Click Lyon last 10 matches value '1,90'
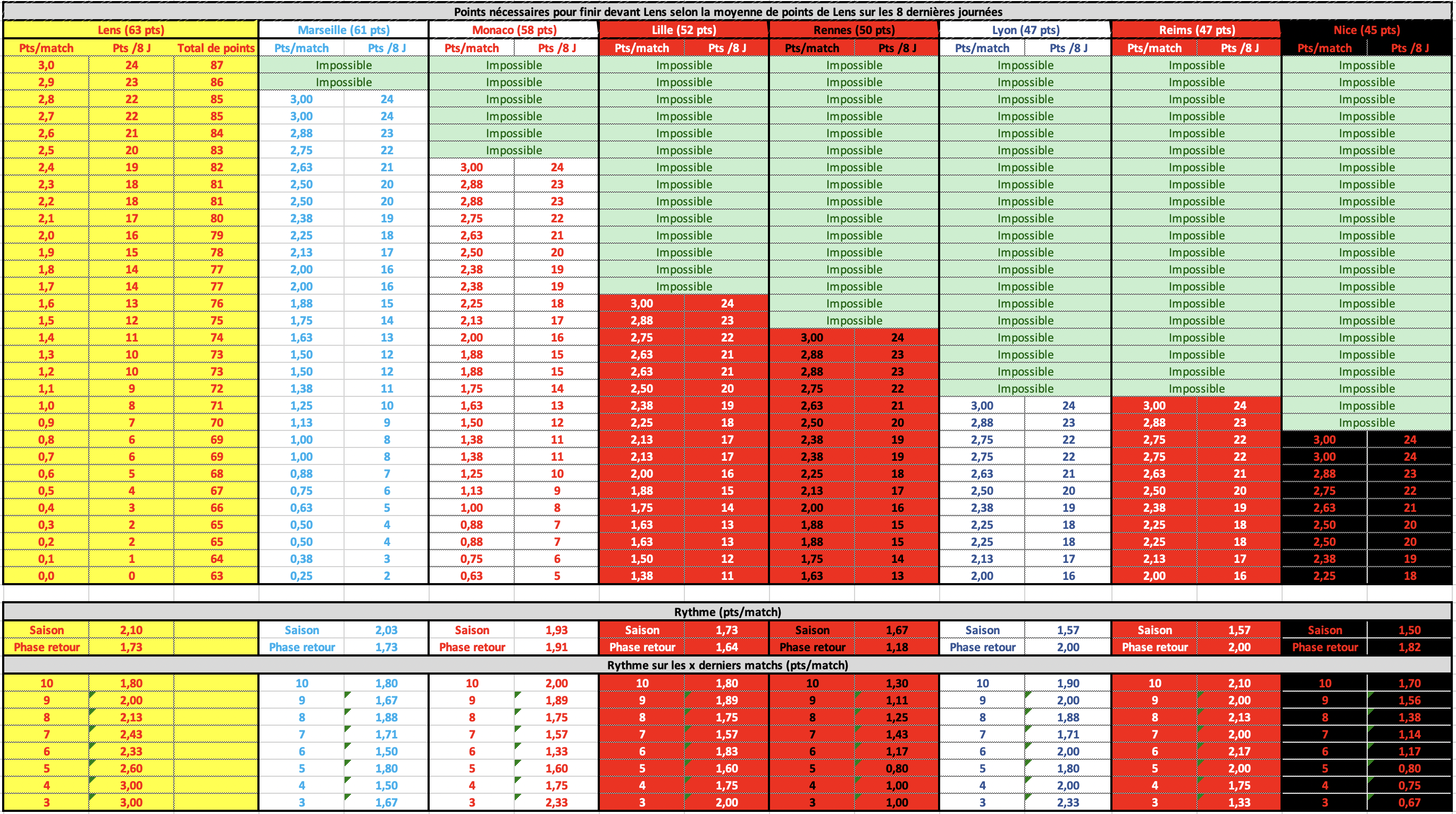Screen dimensions: 1456x814 tap(1068, 683)
